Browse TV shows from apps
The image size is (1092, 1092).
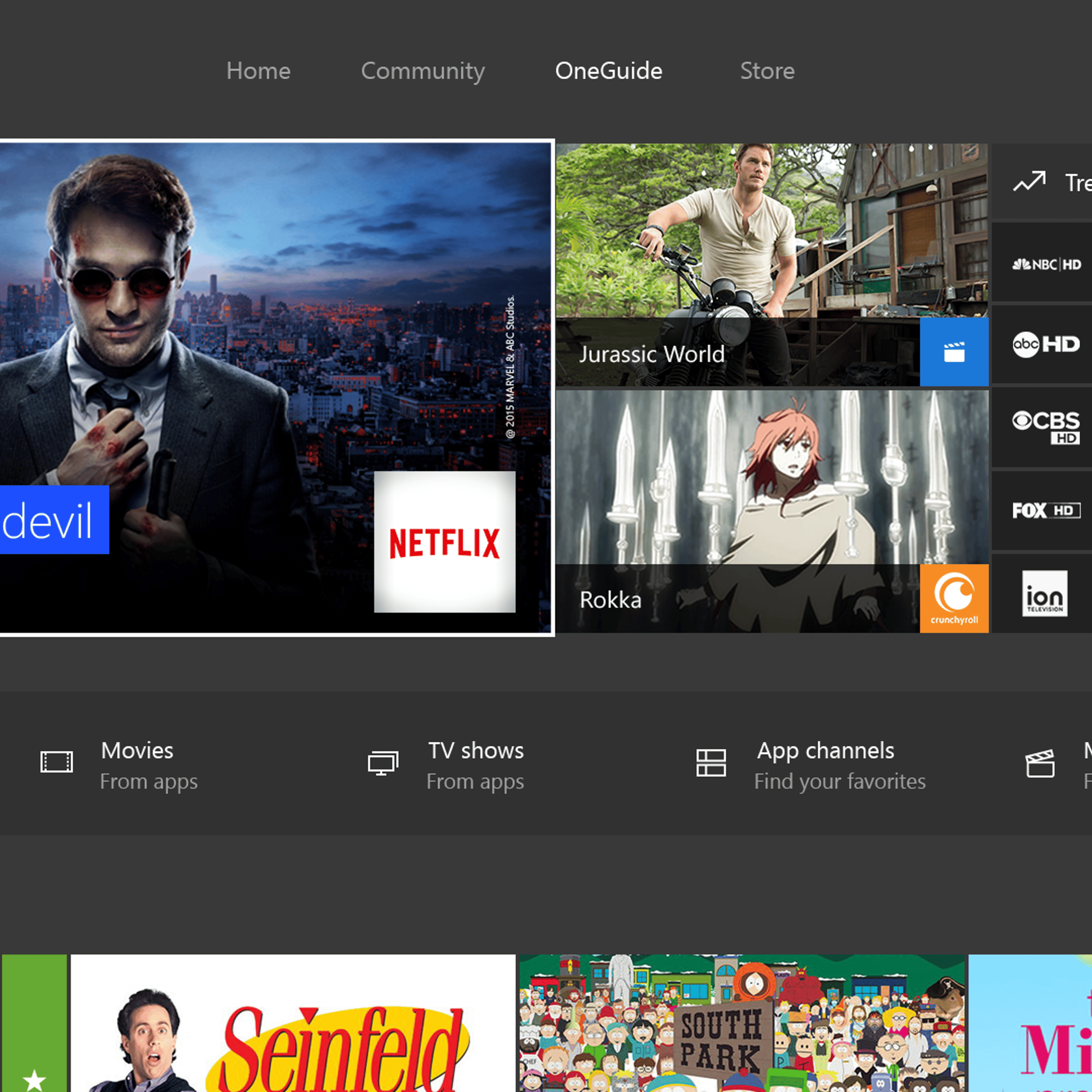coord(446,765)
